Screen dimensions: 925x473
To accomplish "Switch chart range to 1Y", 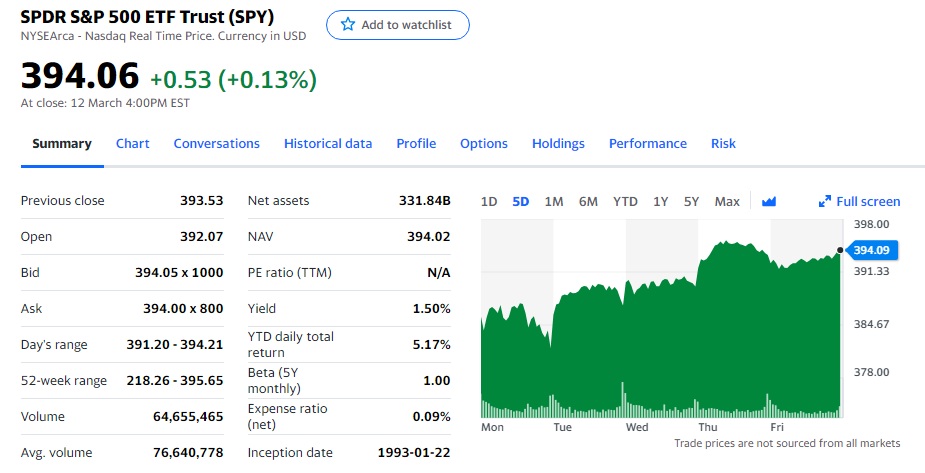I will (661, 202).
